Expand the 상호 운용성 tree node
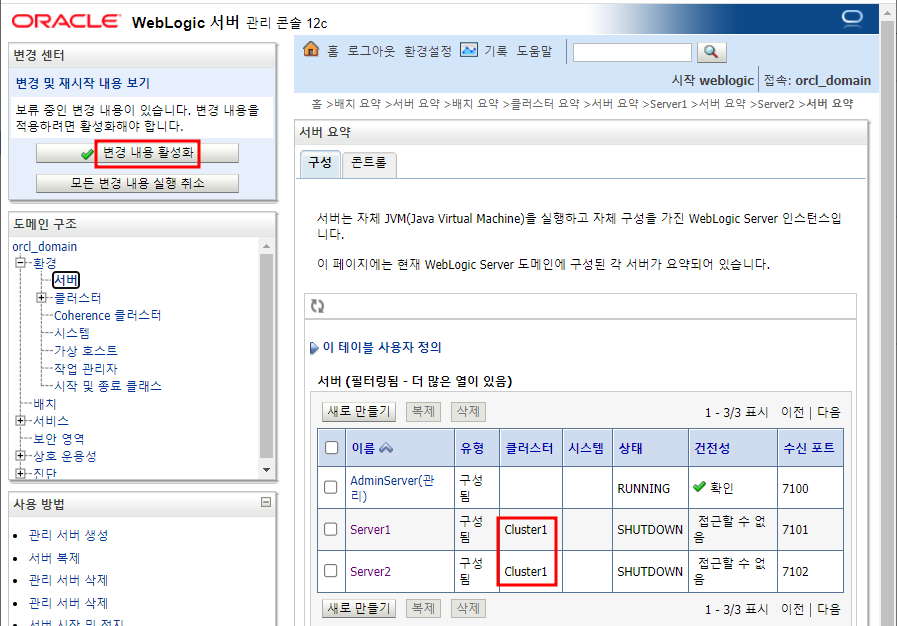 pos(21,455)
